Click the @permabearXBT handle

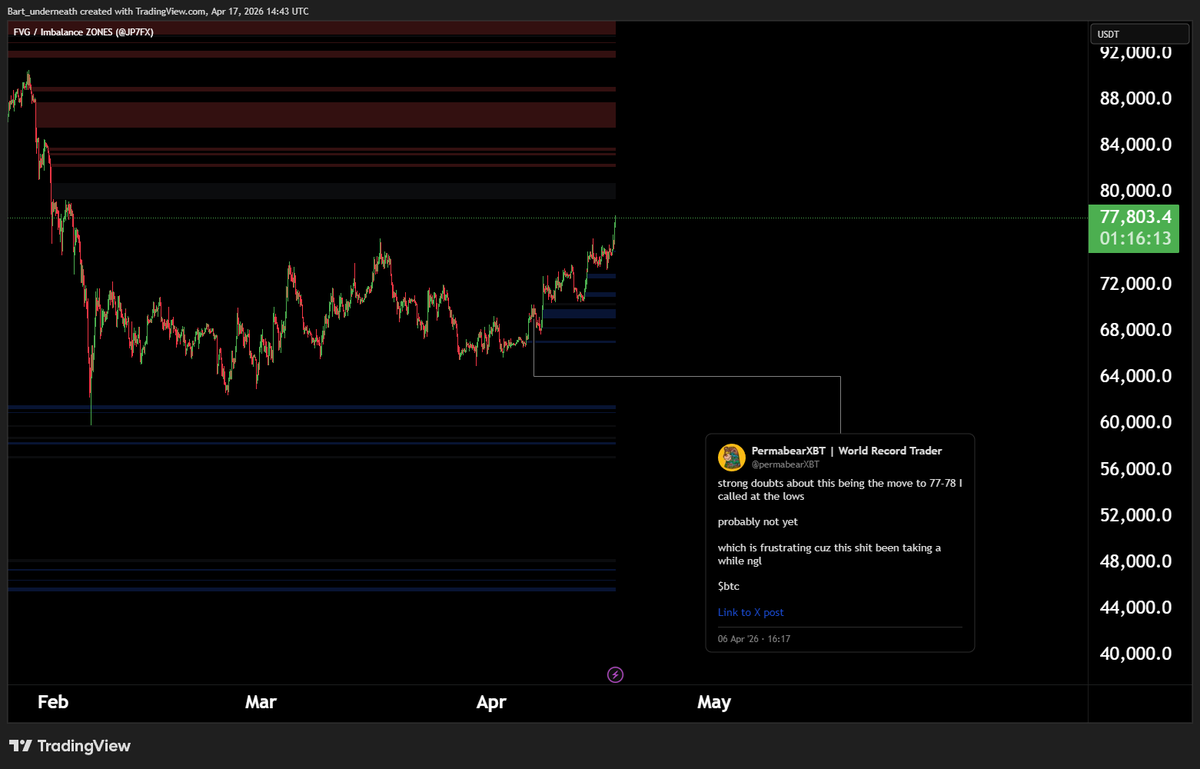click(785, 464)
